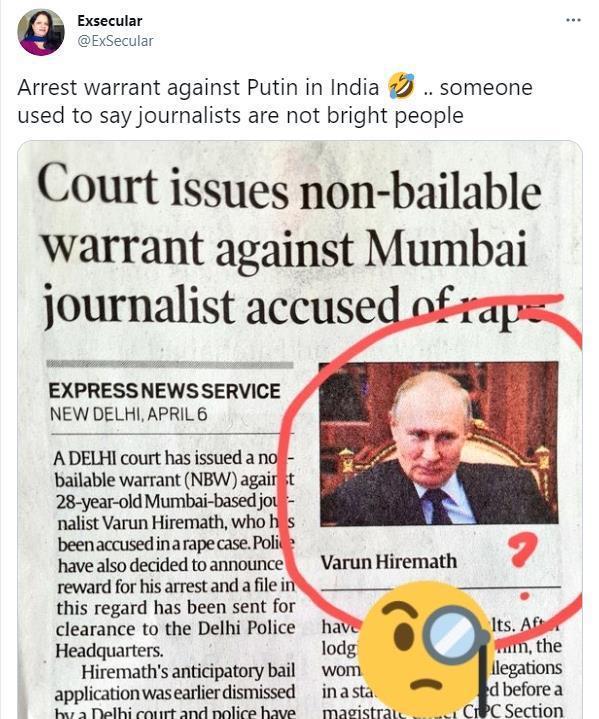Click "Hiremath's anticipatory bail" paragraph line
The image size is (599, 719).
click(188, 671)
